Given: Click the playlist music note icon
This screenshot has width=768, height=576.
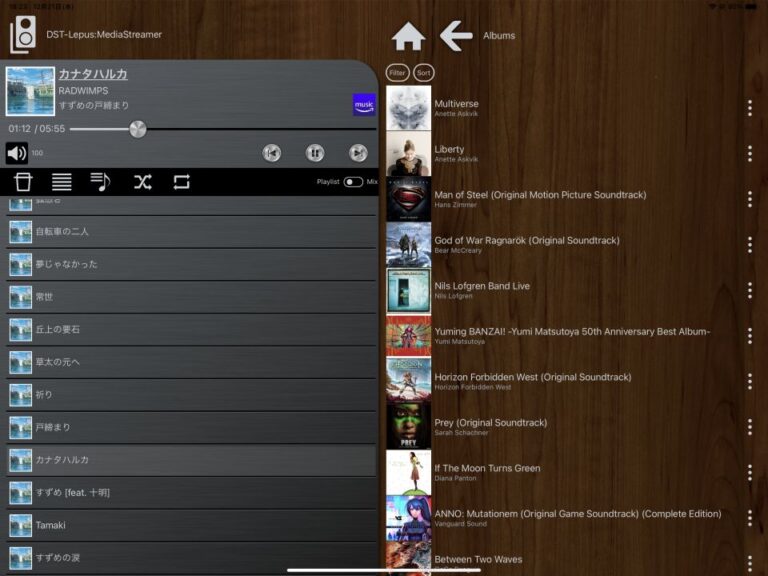Looking at the screenshot, I should click(100, 182).
